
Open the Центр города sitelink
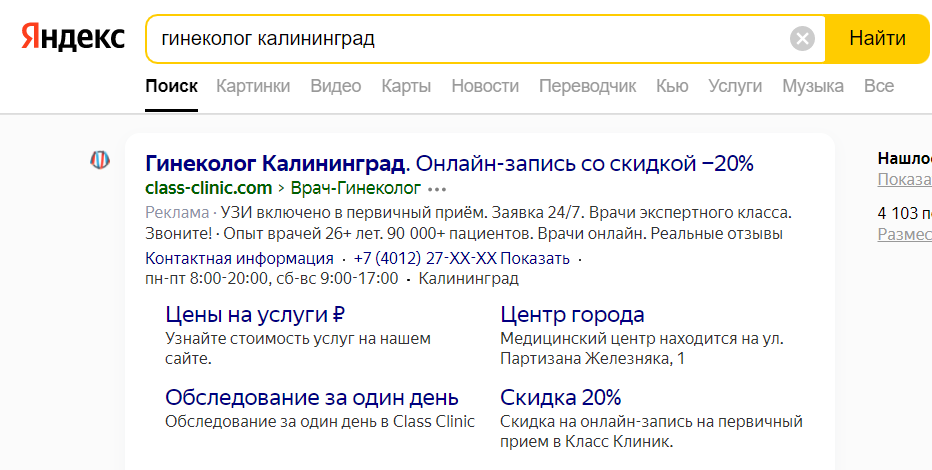(572, 314)
